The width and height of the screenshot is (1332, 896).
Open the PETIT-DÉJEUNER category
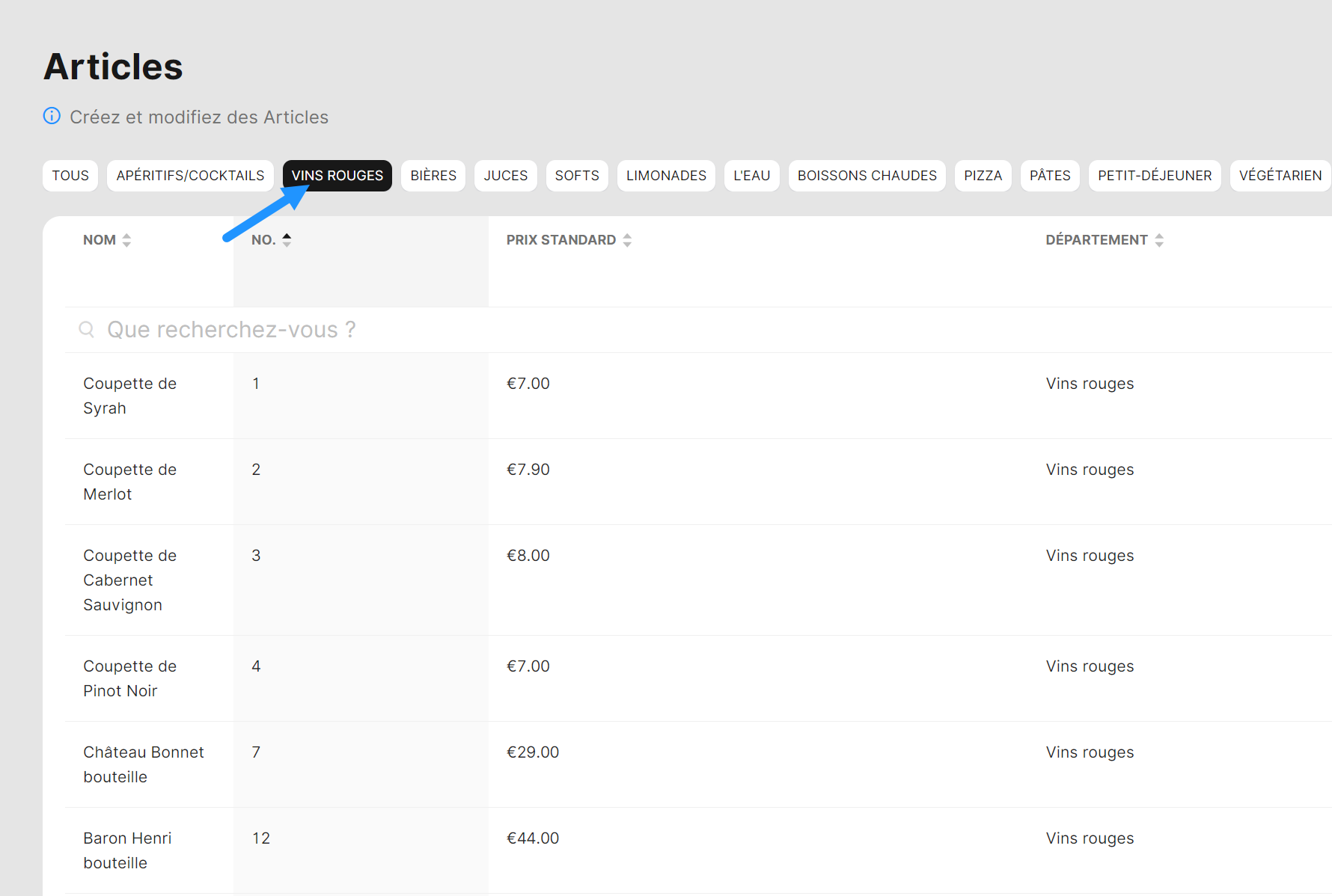pos(1154,176)
